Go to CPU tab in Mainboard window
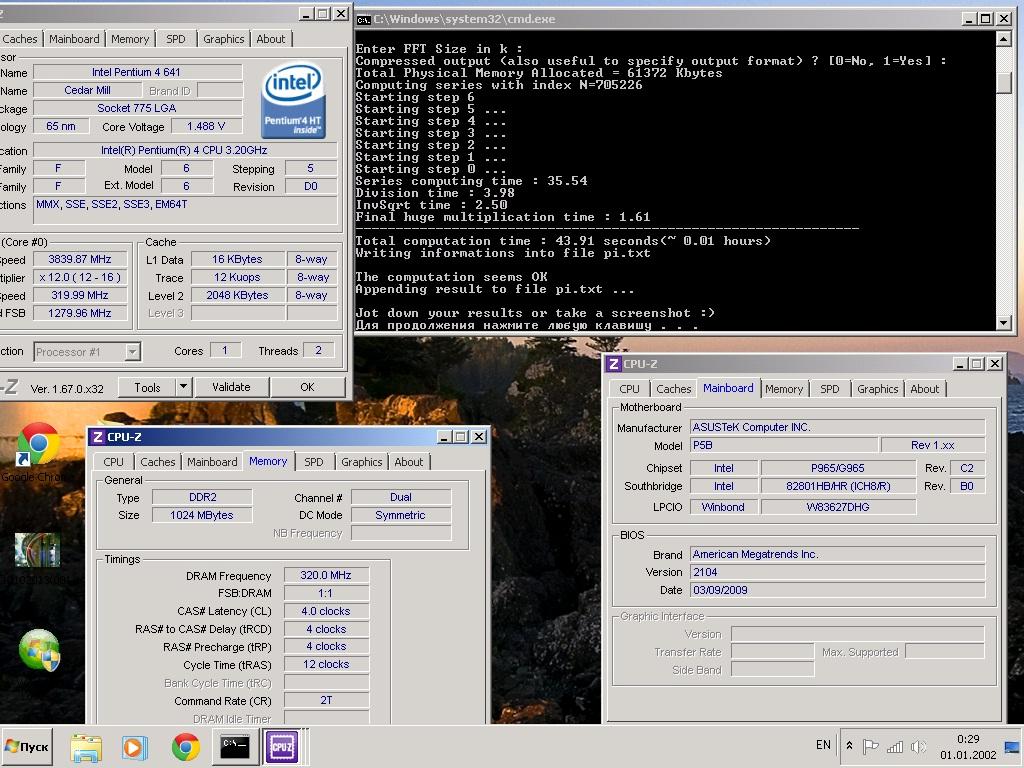Viewport: 1024px width, 768px height. [629, 389]
